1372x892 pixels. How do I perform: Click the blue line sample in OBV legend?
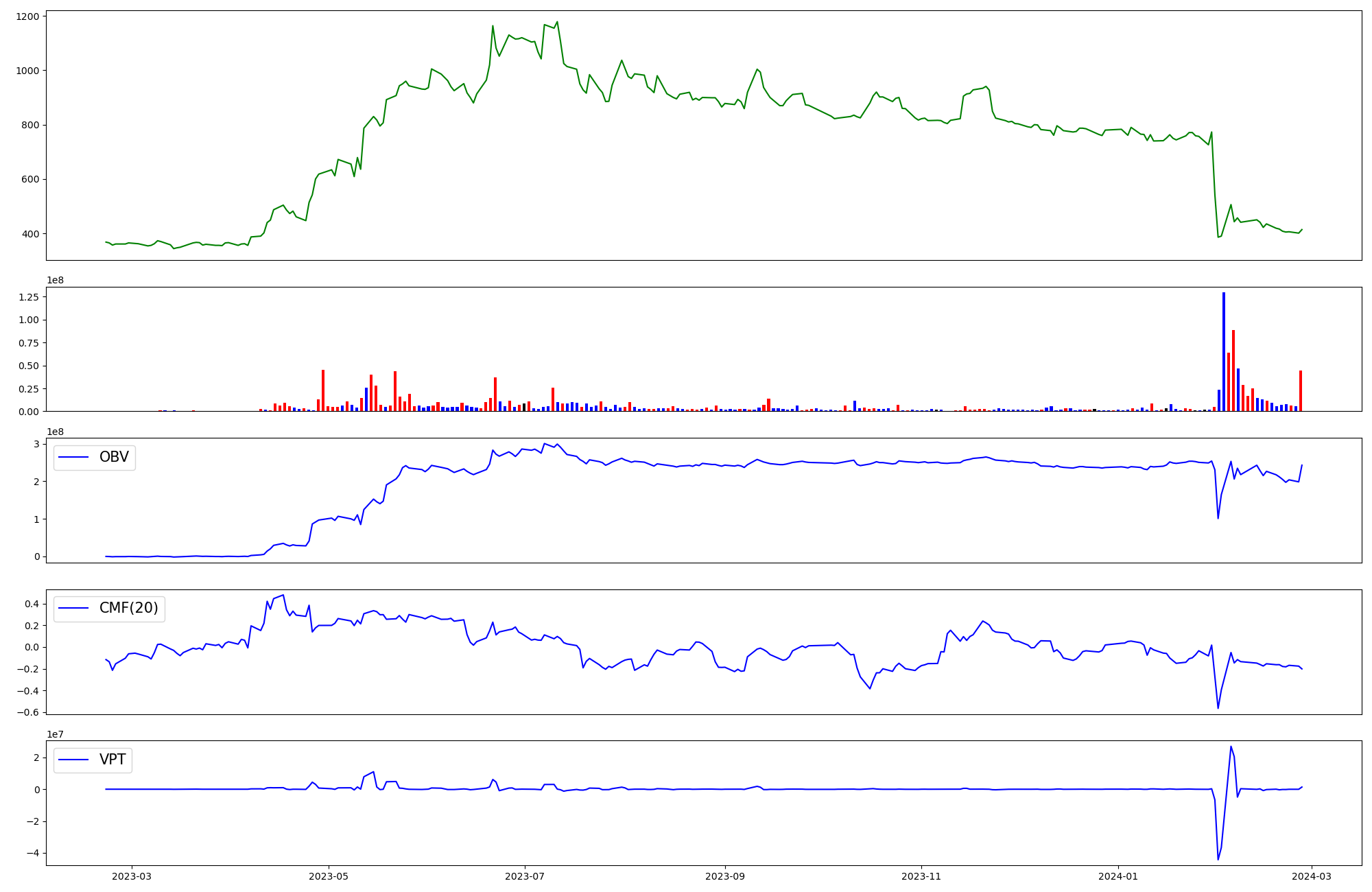click(74, 458)
